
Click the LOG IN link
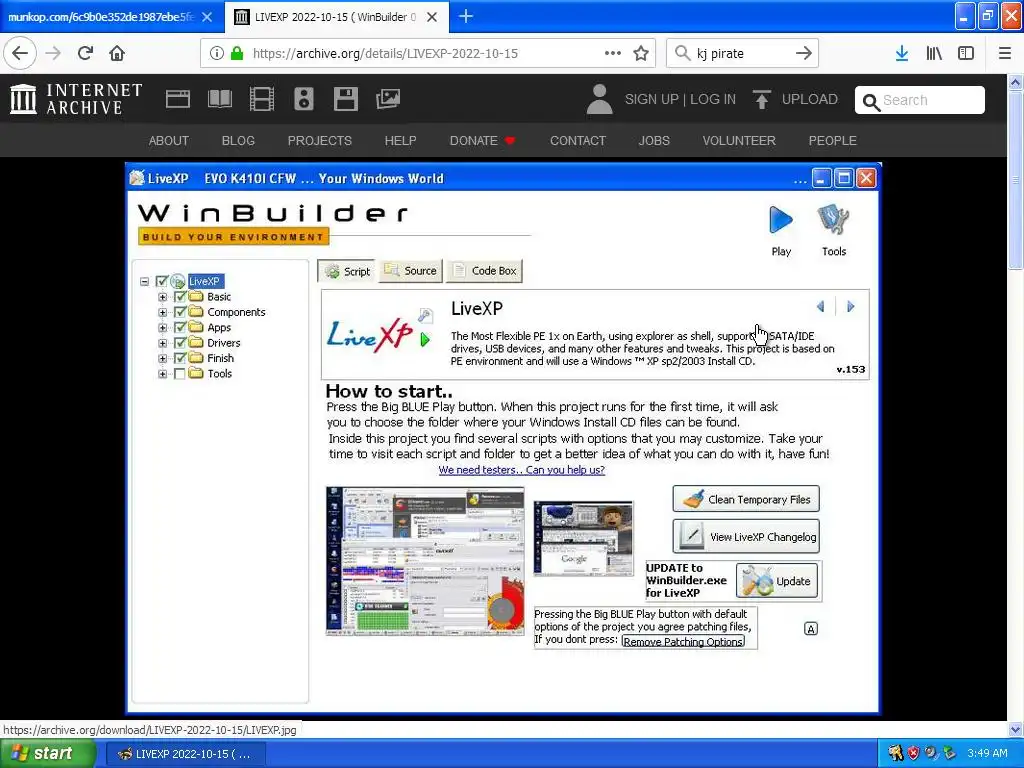pos(712,99)
